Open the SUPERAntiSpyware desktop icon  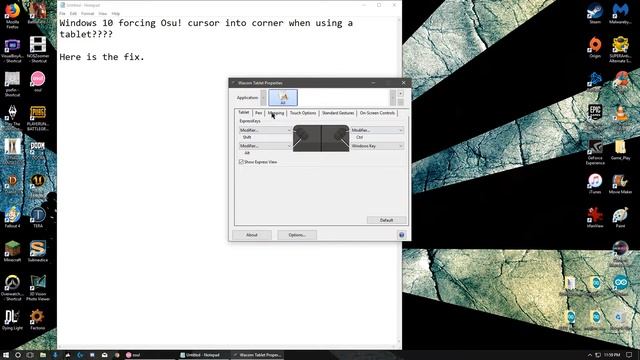[x=620, y=49]
